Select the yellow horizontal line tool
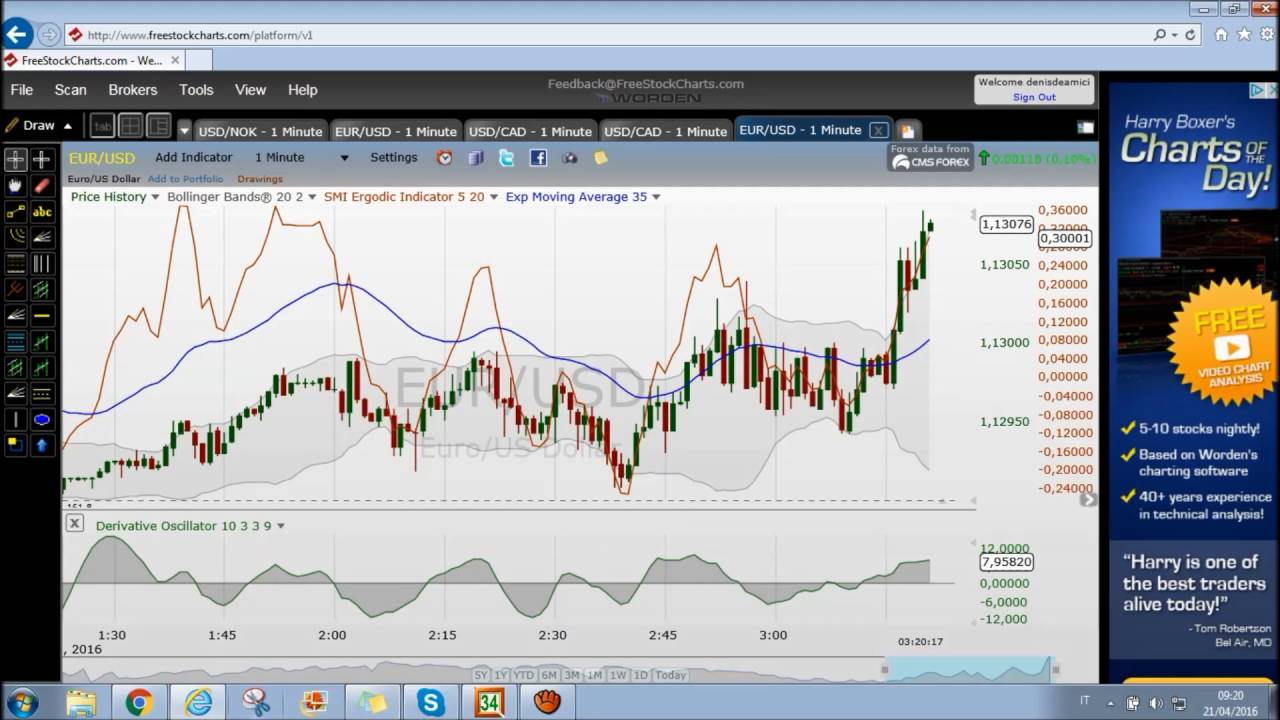Viewport: 1280px width, 720px height. [x=42, y=315]
